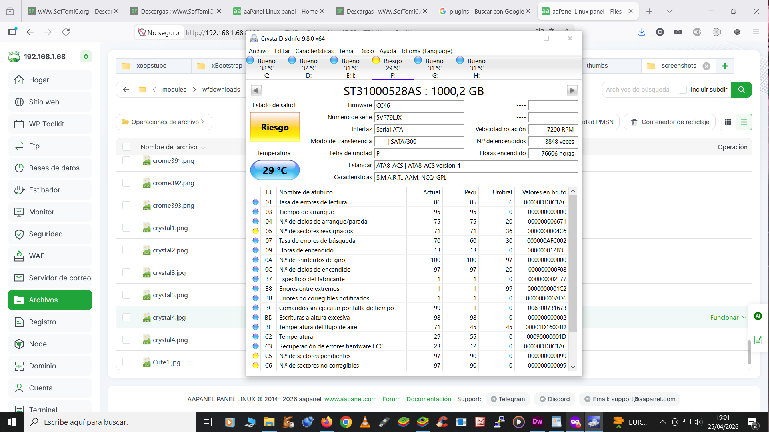Click the yellow Riesgo health status button
769x432 pixels.
(275, 128)
